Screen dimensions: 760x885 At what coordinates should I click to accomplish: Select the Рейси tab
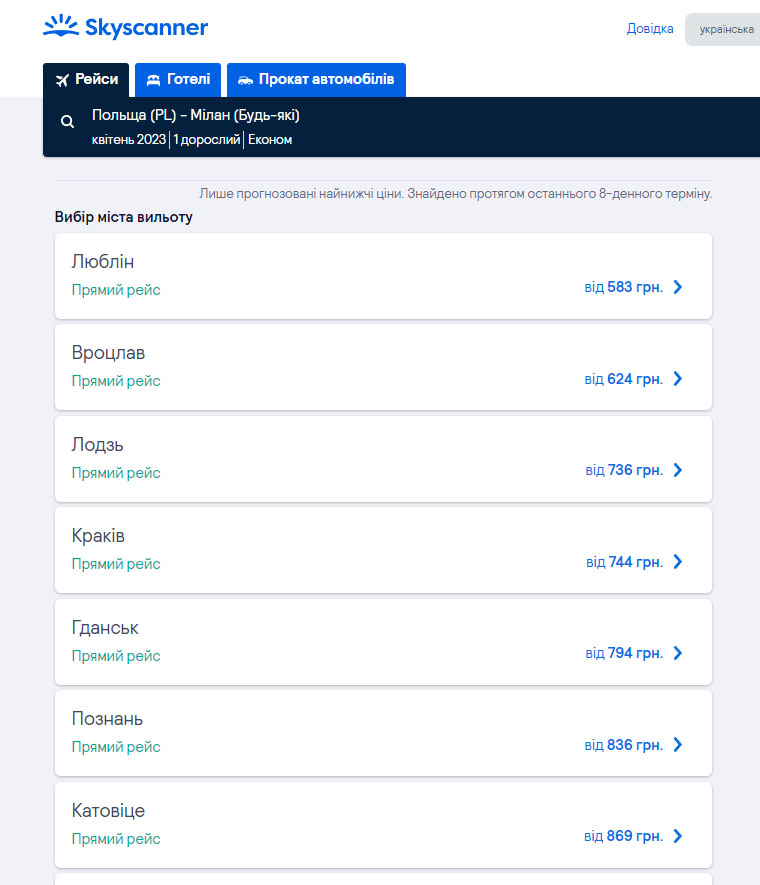[x=86, y=80]
